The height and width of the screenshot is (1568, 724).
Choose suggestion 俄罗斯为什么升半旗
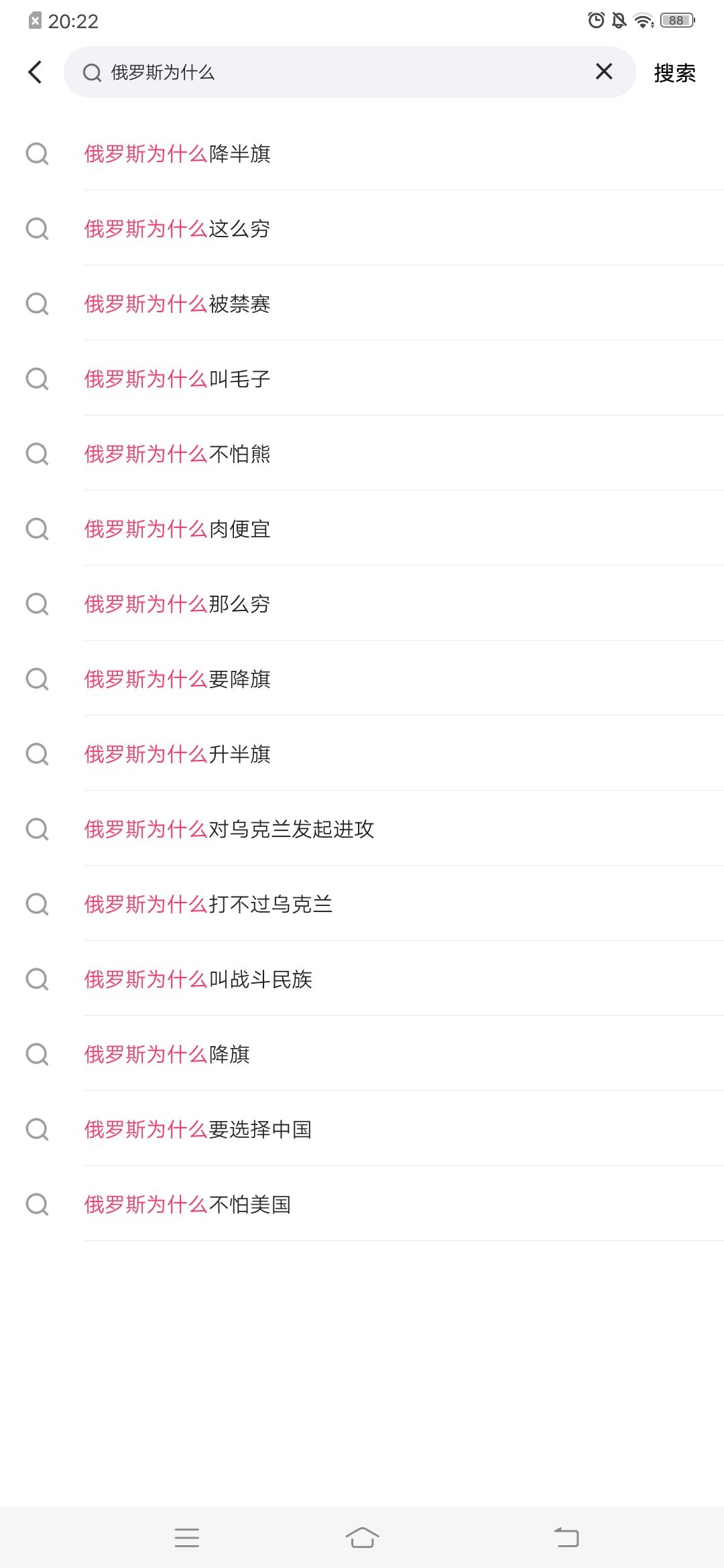(x=178, y=755)
